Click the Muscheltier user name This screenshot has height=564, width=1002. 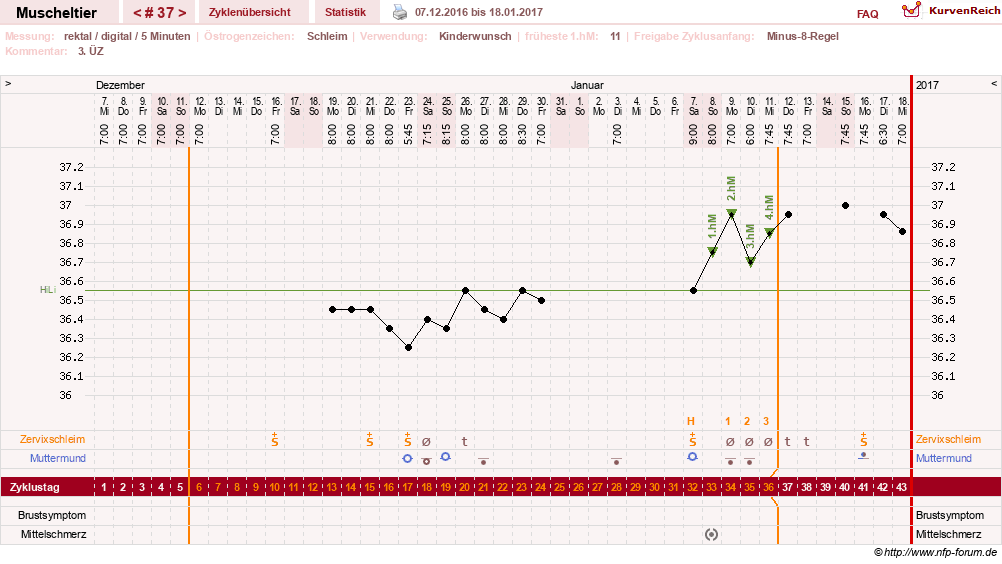pos(56,13)
